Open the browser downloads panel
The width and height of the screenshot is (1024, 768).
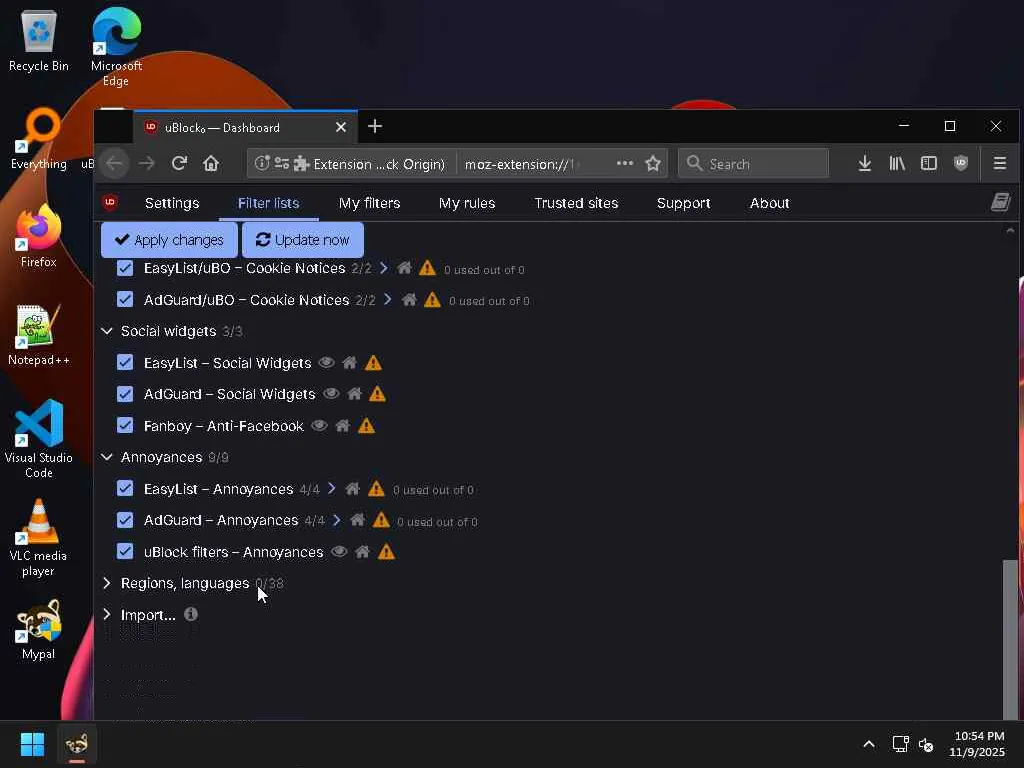(865, 163)
